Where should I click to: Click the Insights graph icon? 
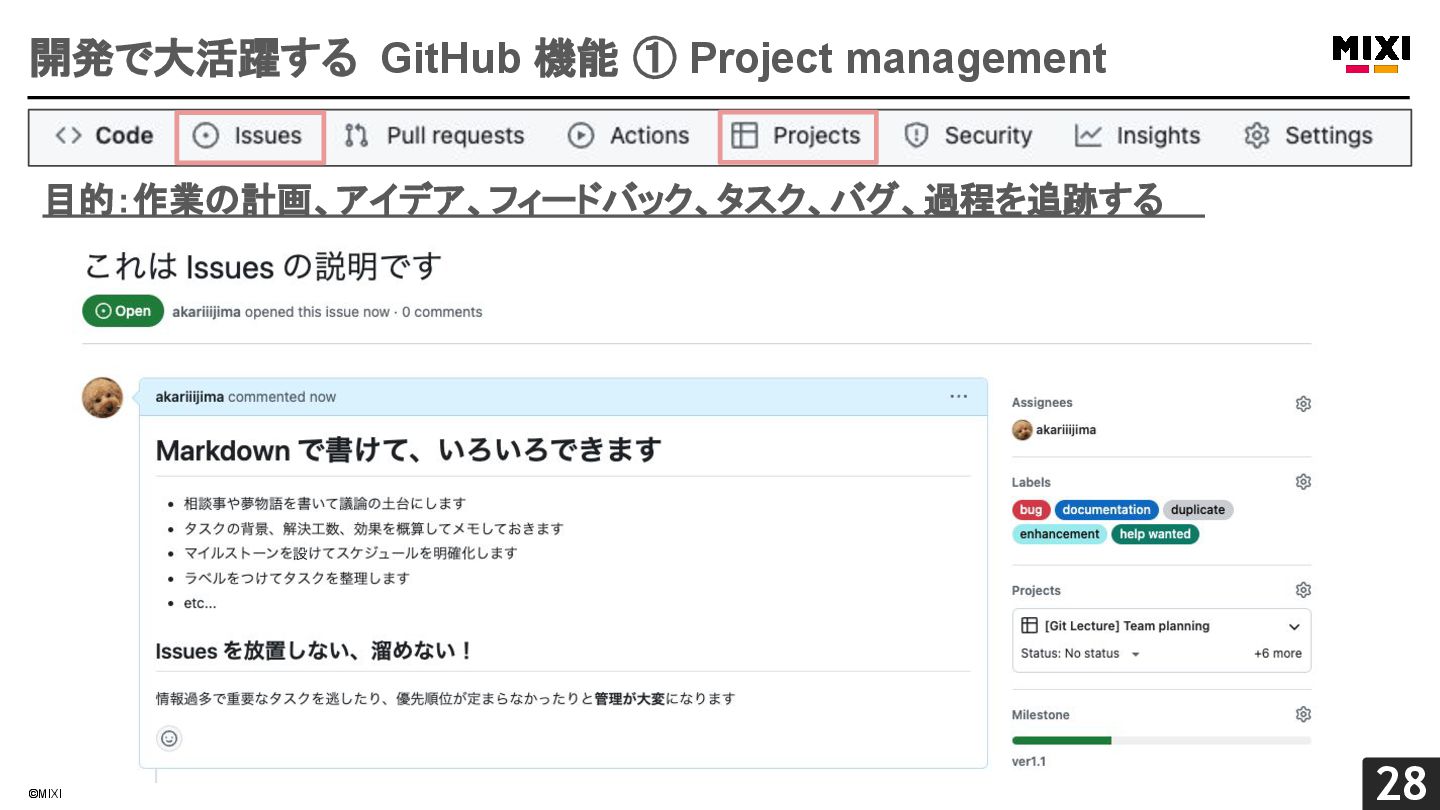point(1088,136)
